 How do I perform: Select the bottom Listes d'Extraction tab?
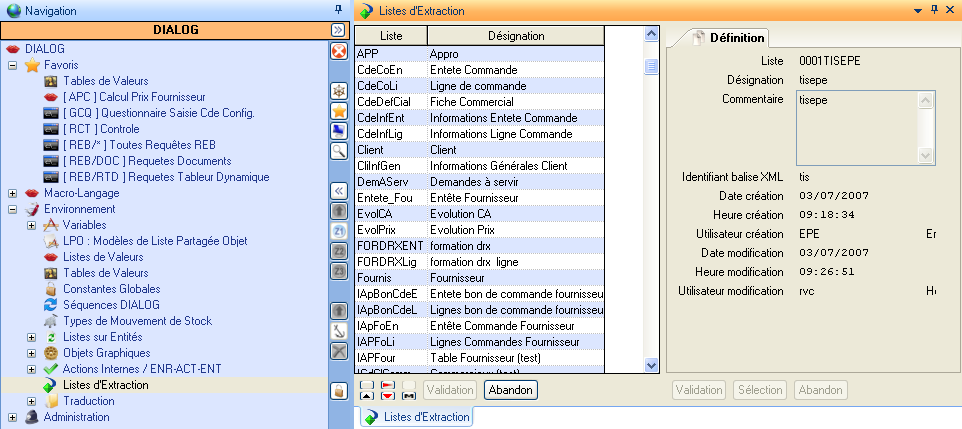click(x=416, y=416)
